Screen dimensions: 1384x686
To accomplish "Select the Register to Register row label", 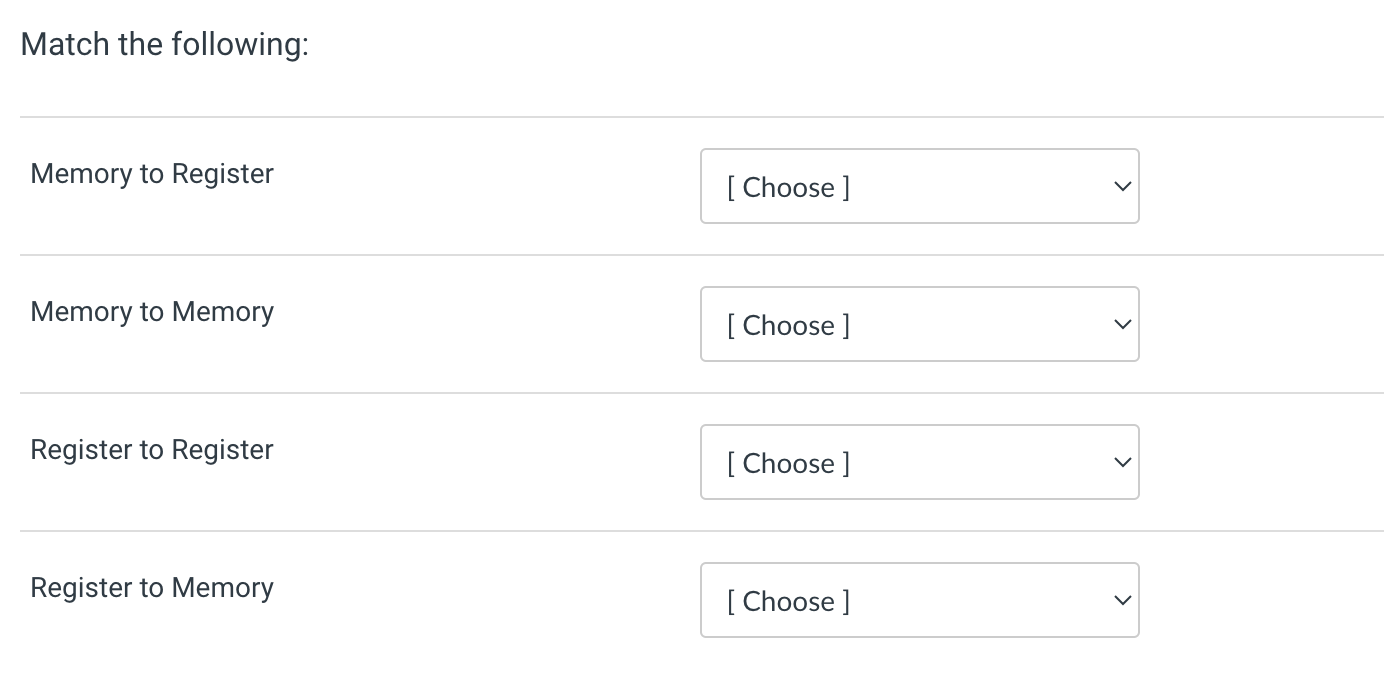I will pyautogui.click(x=151, y=449).
